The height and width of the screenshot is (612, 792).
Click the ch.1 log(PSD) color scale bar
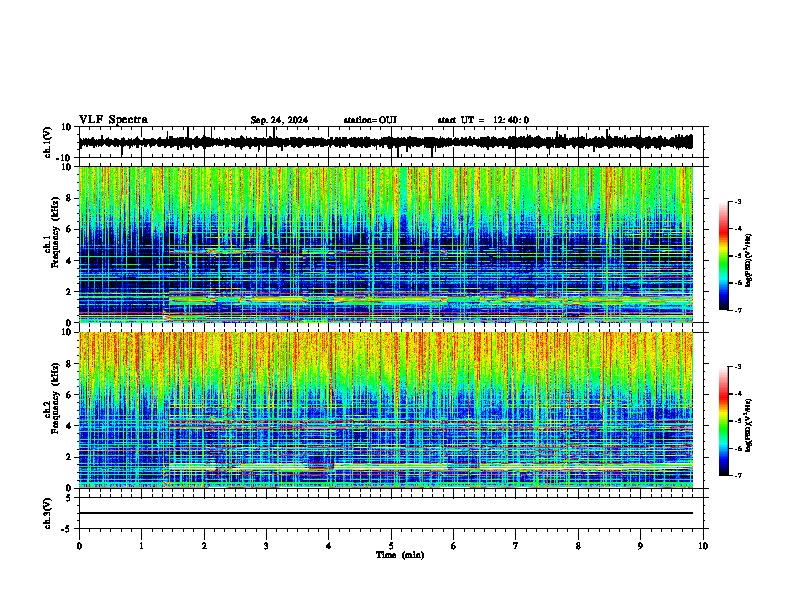[724, 256]
